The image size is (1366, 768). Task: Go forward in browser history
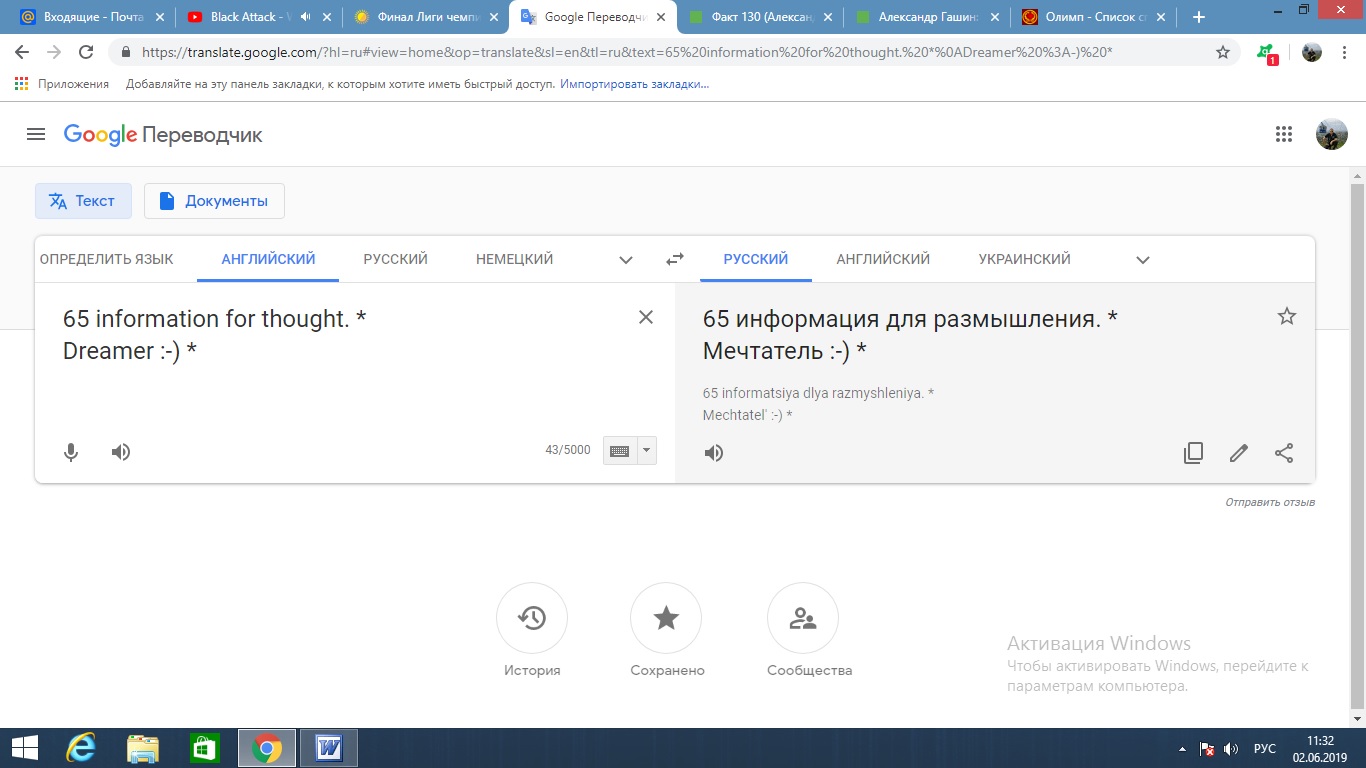(54, 52)
